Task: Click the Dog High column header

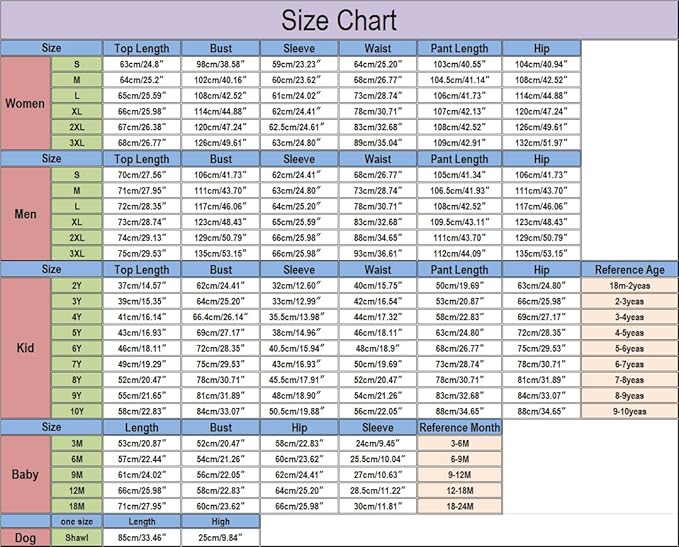Action: point(220,521)
